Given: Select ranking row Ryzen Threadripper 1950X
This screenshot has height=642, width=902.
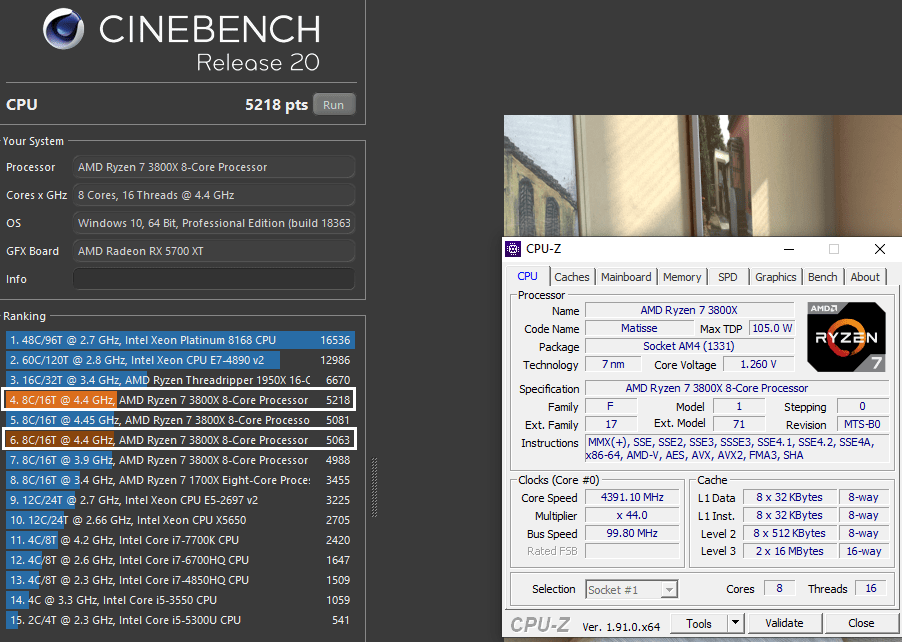Looking at the screenshot, I should point(180,380).
